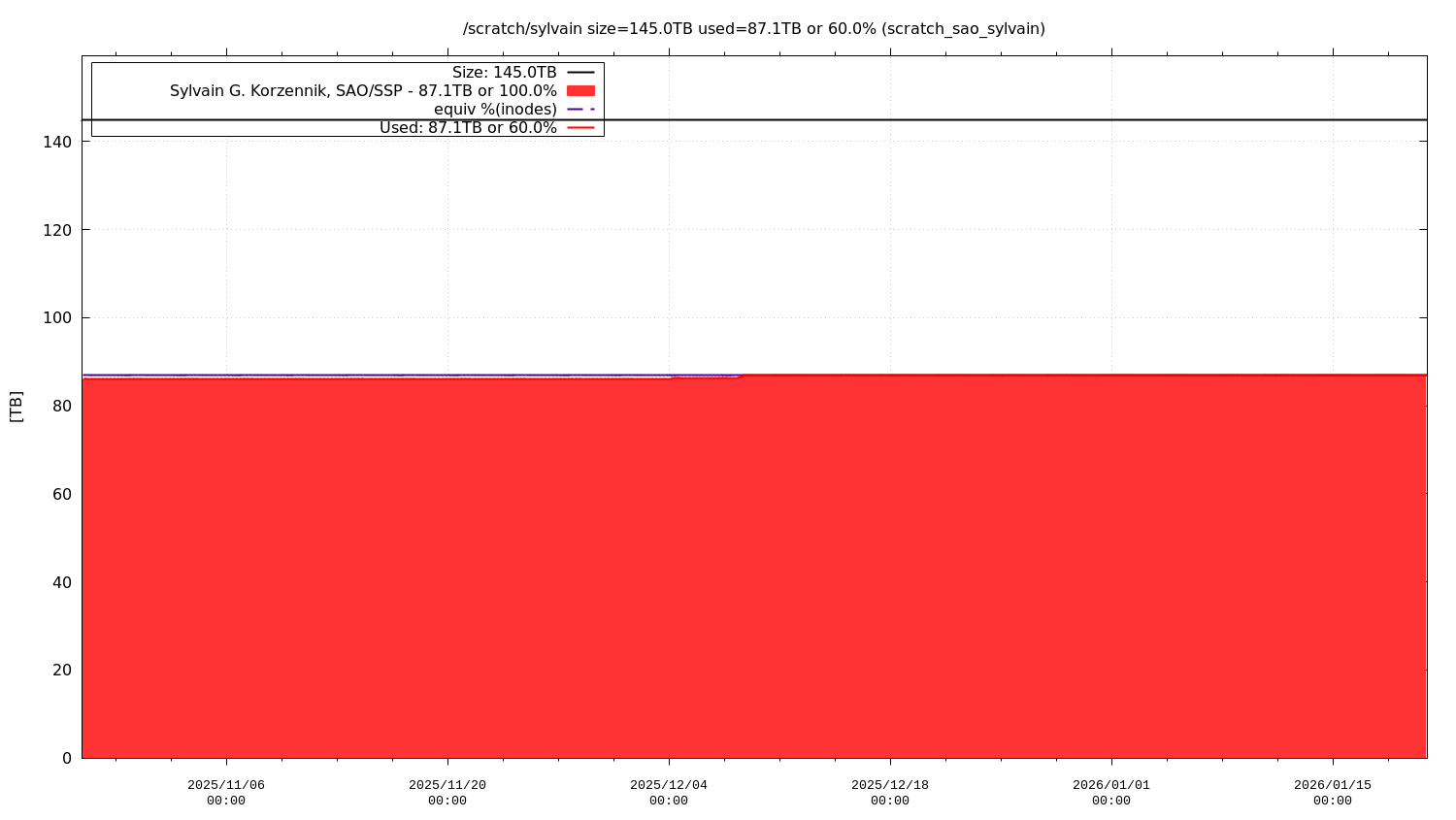This screenshot has width=1456, height=820.
Task: Click the 'Size: 145.0TB' legend label
Action: [x=504, y=73]
